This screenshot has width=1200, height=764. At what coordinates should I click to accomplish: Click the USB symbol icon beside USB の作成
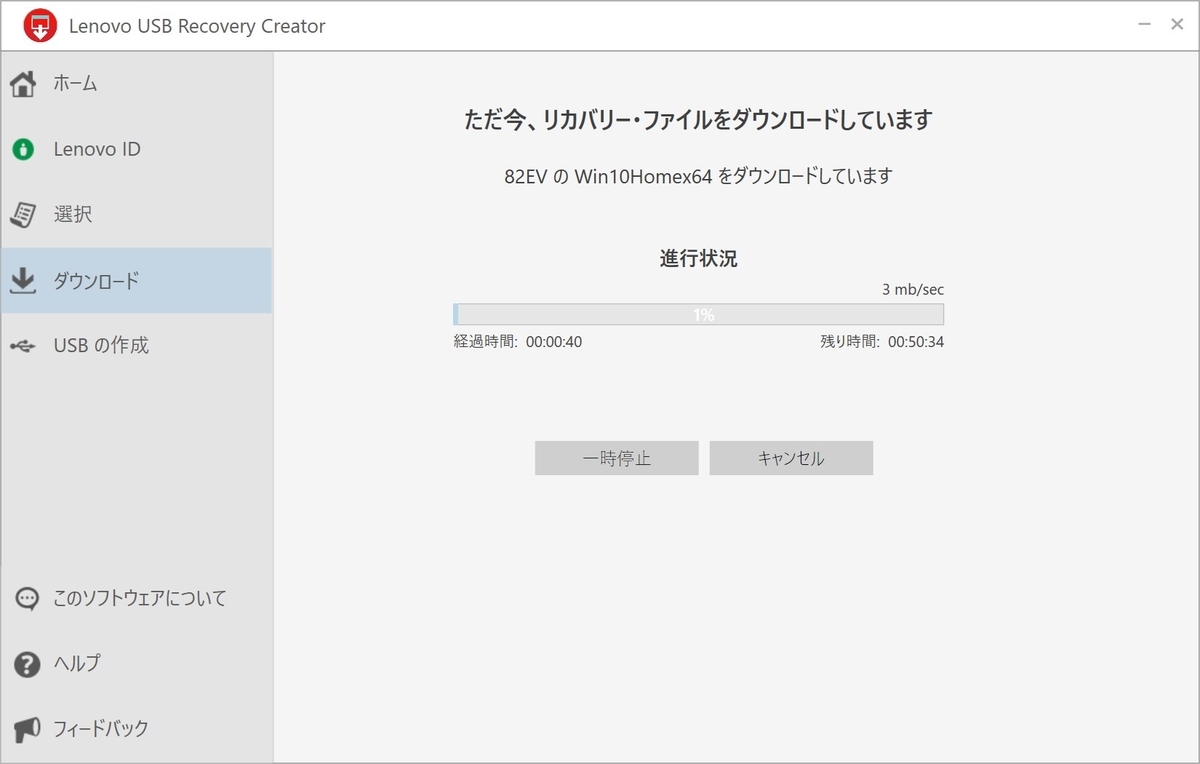coord(23,346)
